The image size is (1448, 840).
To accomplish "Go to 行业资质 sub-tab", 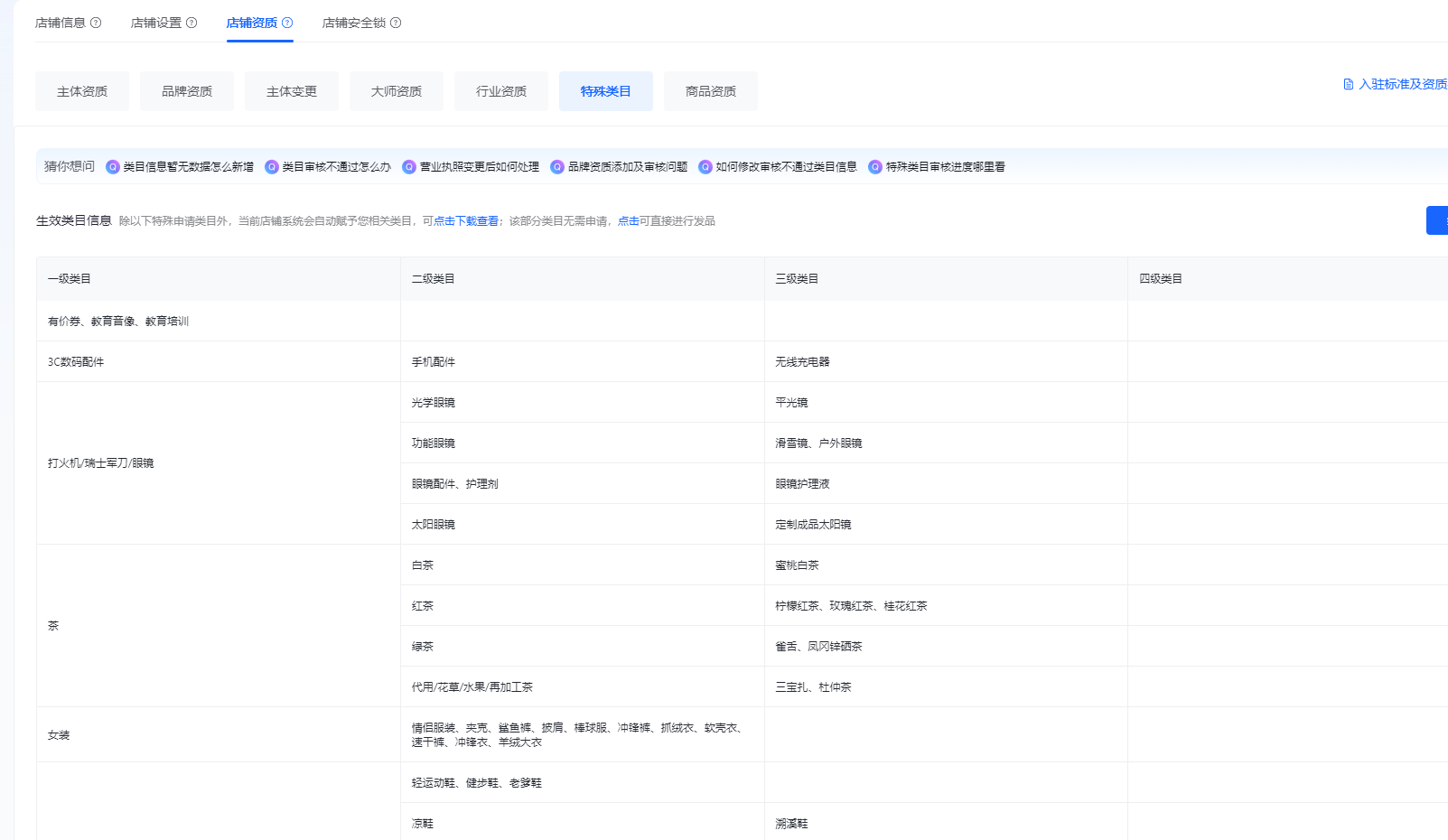I will click(501, 91).
